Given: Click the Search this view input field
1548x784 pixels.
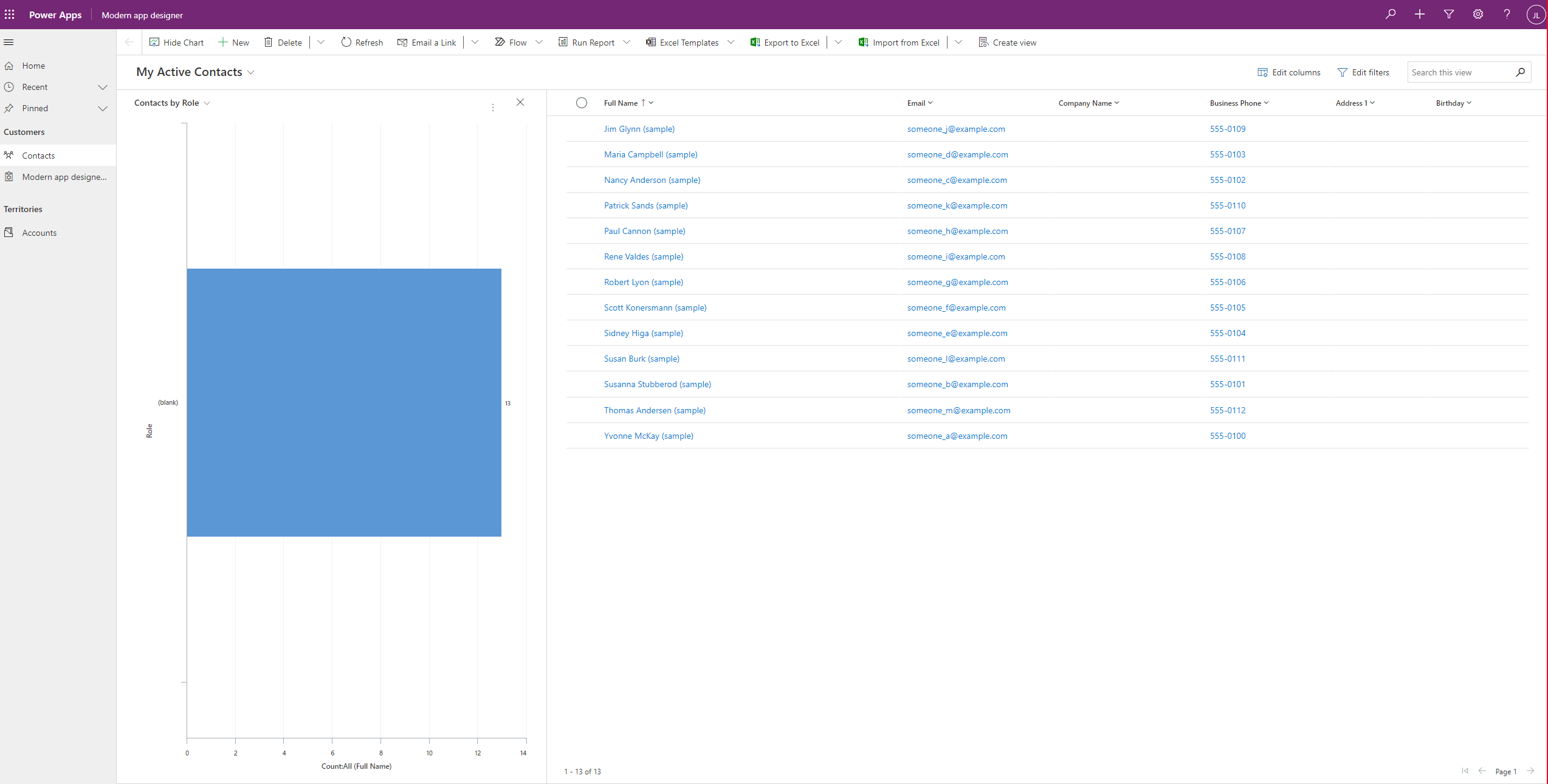Looking at the screenshot, I should coord(1460,71).
